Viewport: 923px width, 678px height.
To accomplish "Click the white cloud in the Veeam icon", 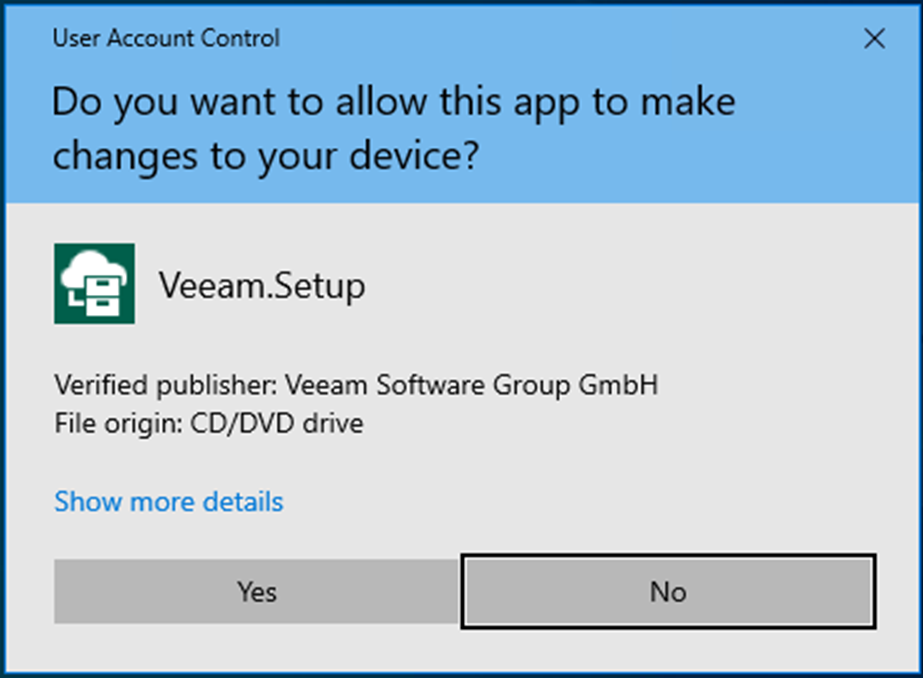I will coord(93,267).
